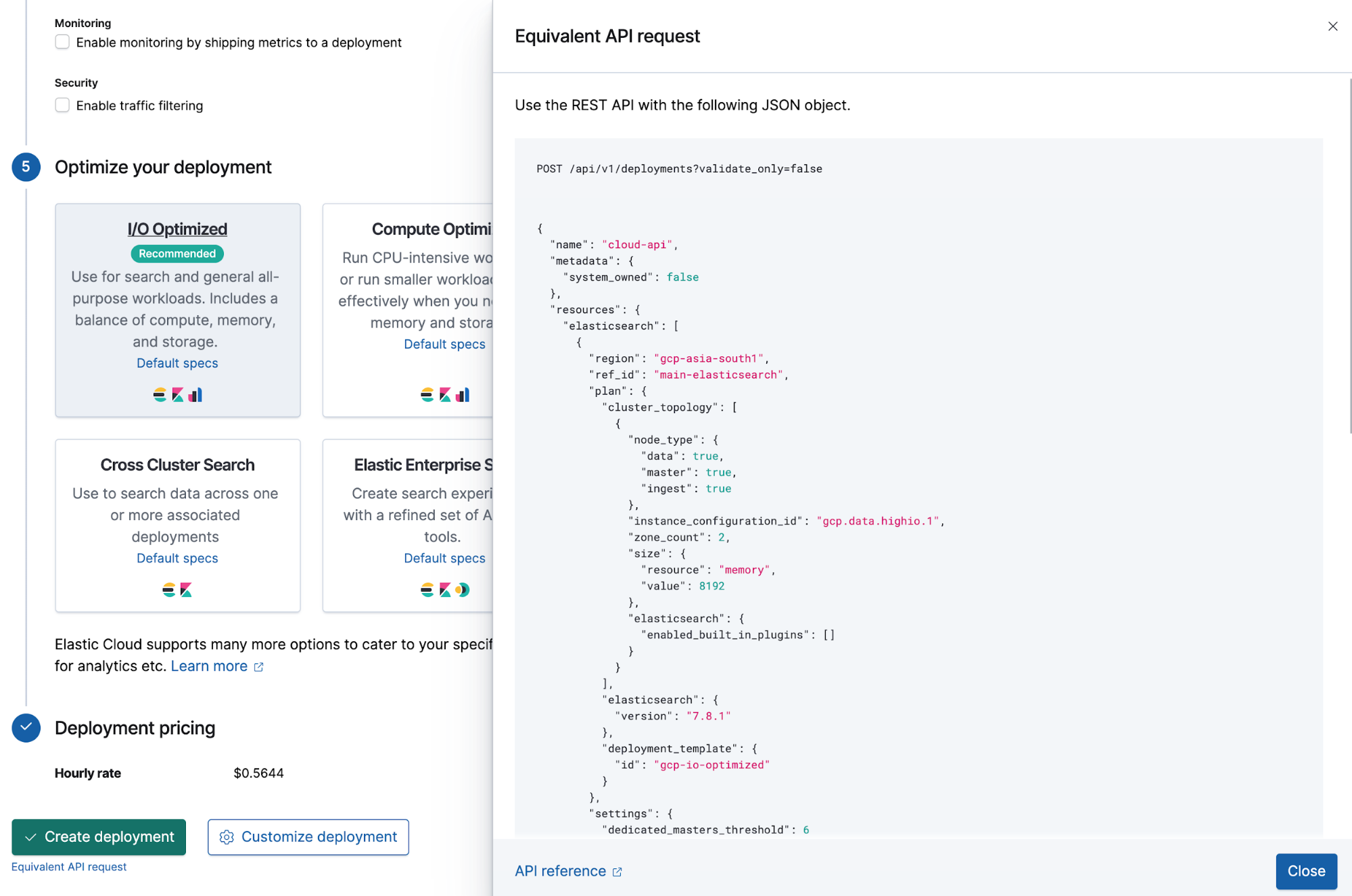Enable monitoring by shipping metrics checkbox
Viewport: 1352px width, 896px height.
coord(62,42)
